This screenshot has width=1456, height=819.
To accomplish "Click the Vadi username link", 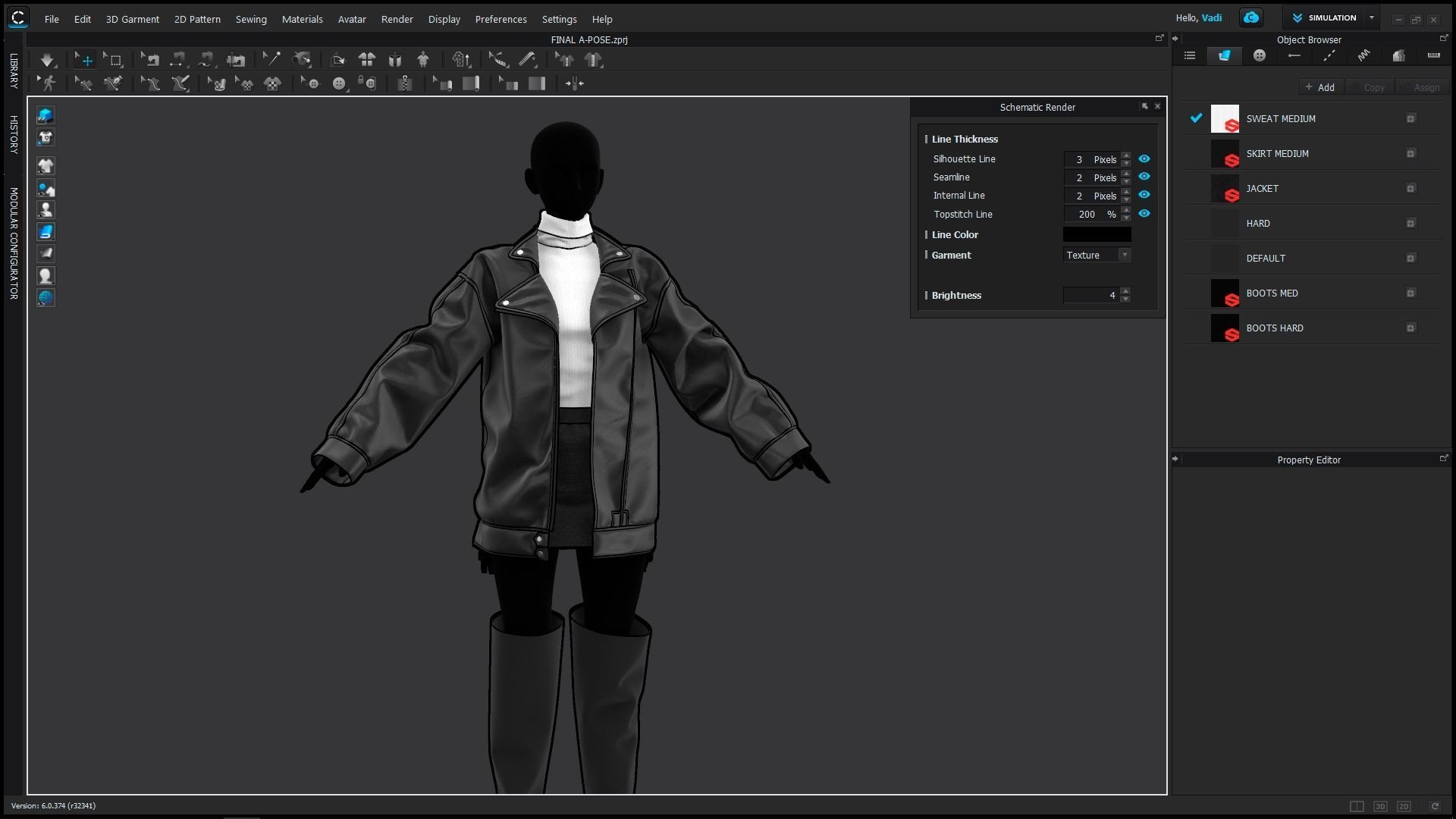I will click(1212, 17).
